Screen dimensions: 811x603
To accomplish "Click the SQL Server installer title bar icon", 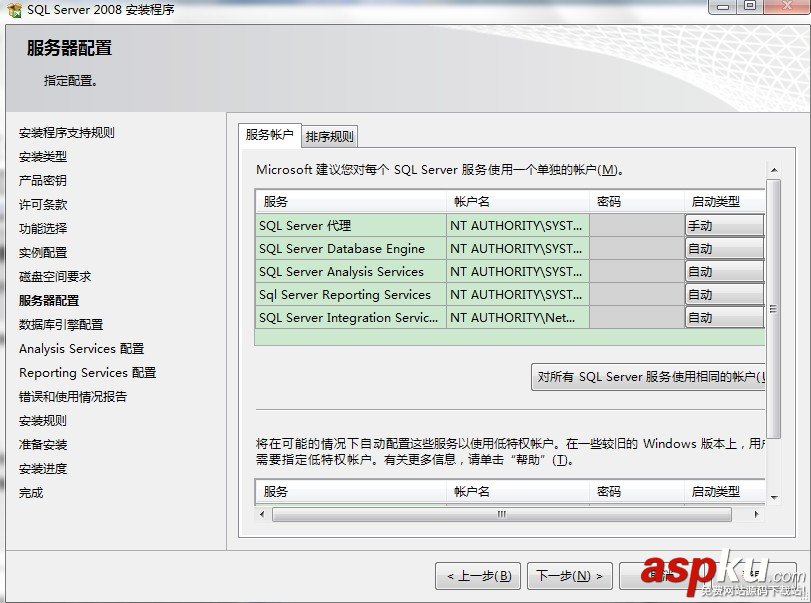I will [x=14, y=10].
